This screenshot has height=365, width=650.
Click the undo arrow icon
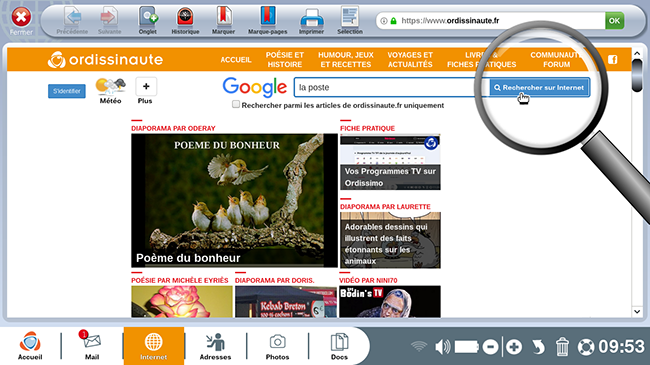(538, 347)
